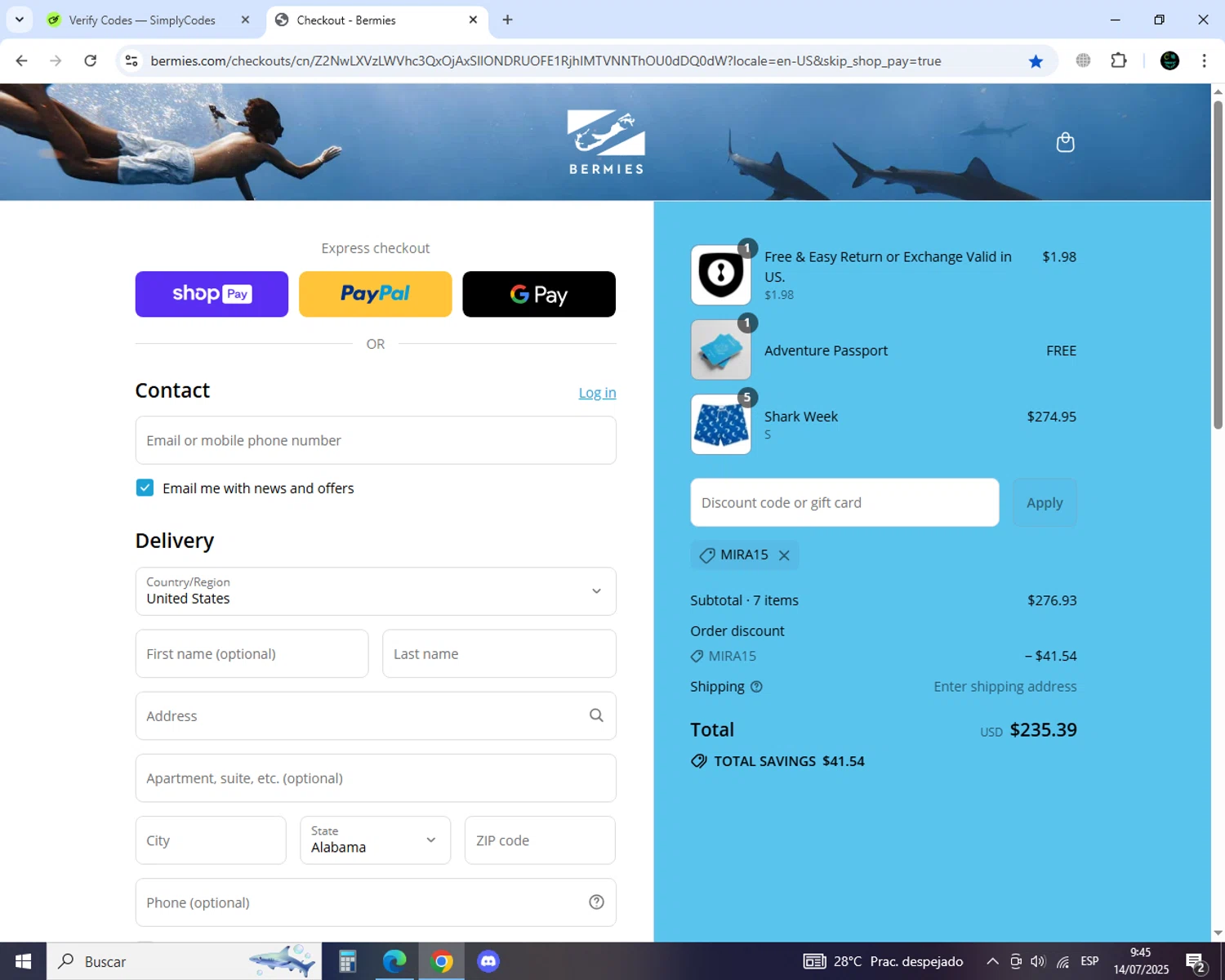
Task: Click the Apply discount button
Action: pyautogui.click(x=1045, y=502)
